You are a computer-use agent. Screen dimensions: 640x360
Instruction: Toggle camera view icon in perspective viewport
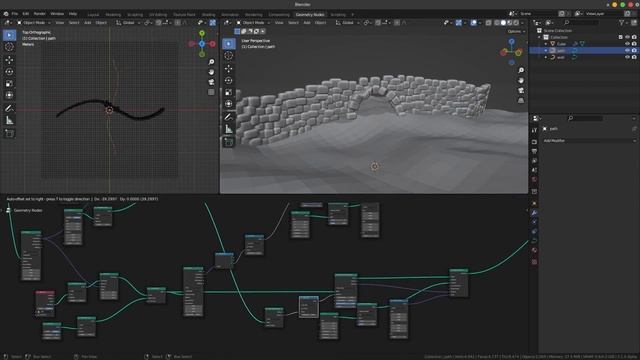coord(521,90)
